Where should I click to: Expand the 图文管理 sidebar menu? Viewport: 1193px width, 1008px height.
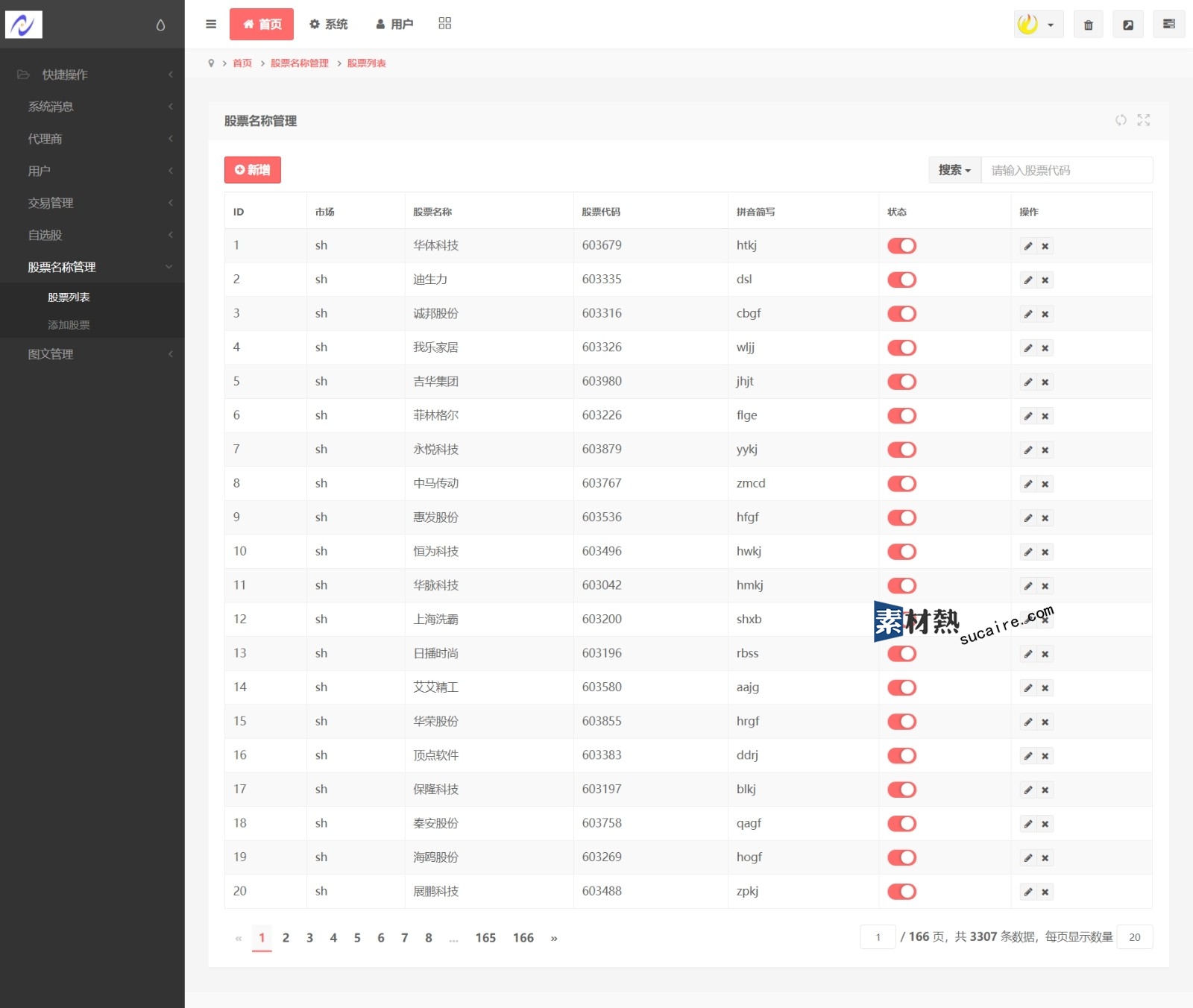92,354
